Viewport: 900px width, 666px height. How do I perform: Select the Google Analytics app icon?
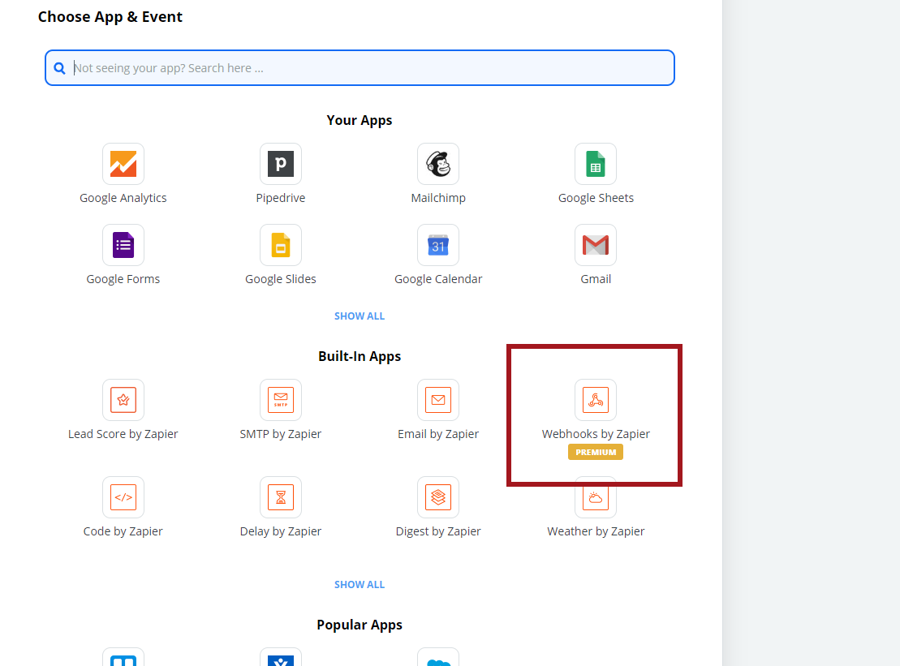click(123, 164)
